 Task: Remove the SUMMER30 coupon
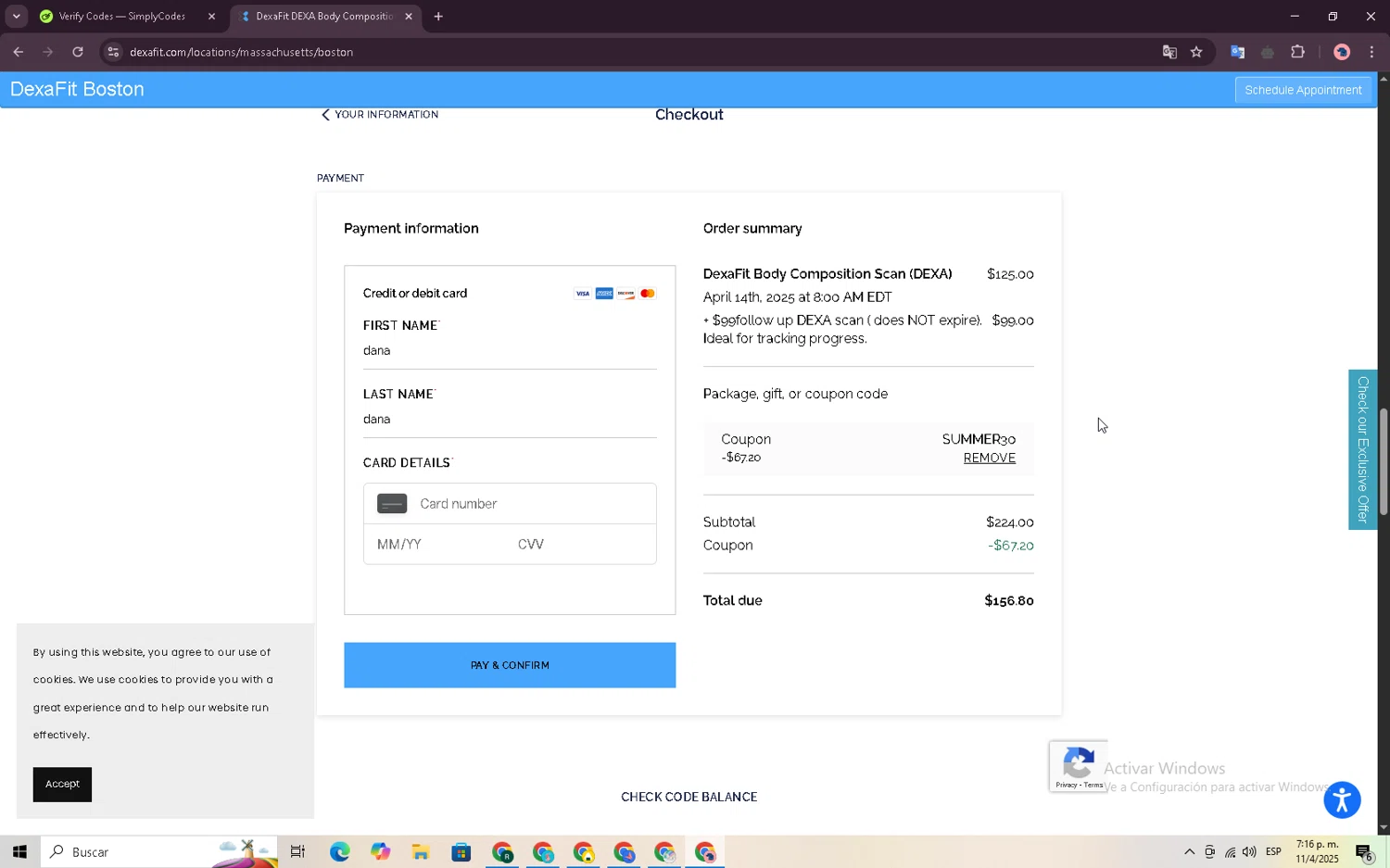[989, 459]
